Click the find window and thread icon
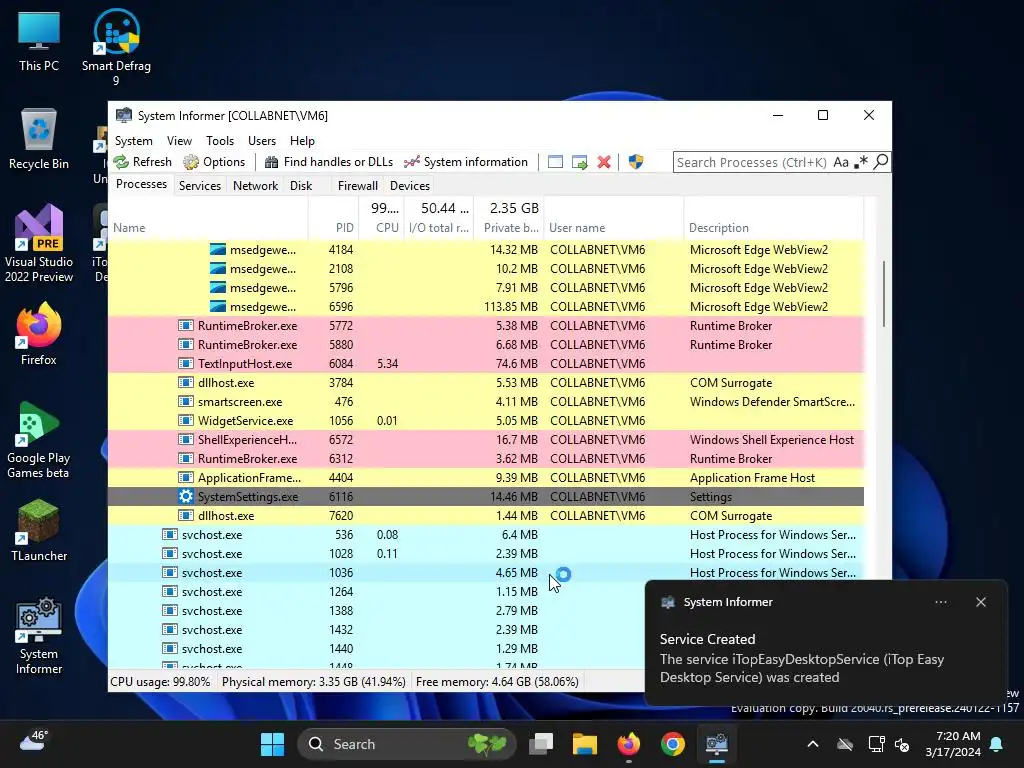 point(579,162)
